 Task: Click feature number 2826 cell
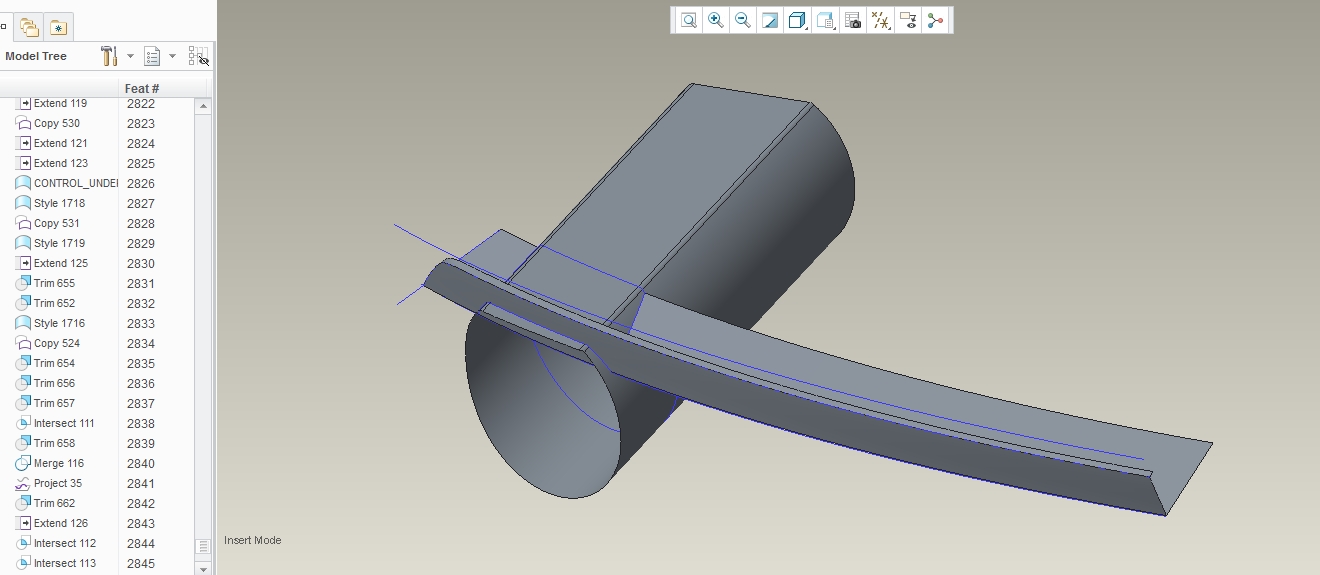click(x=141, y=183)
